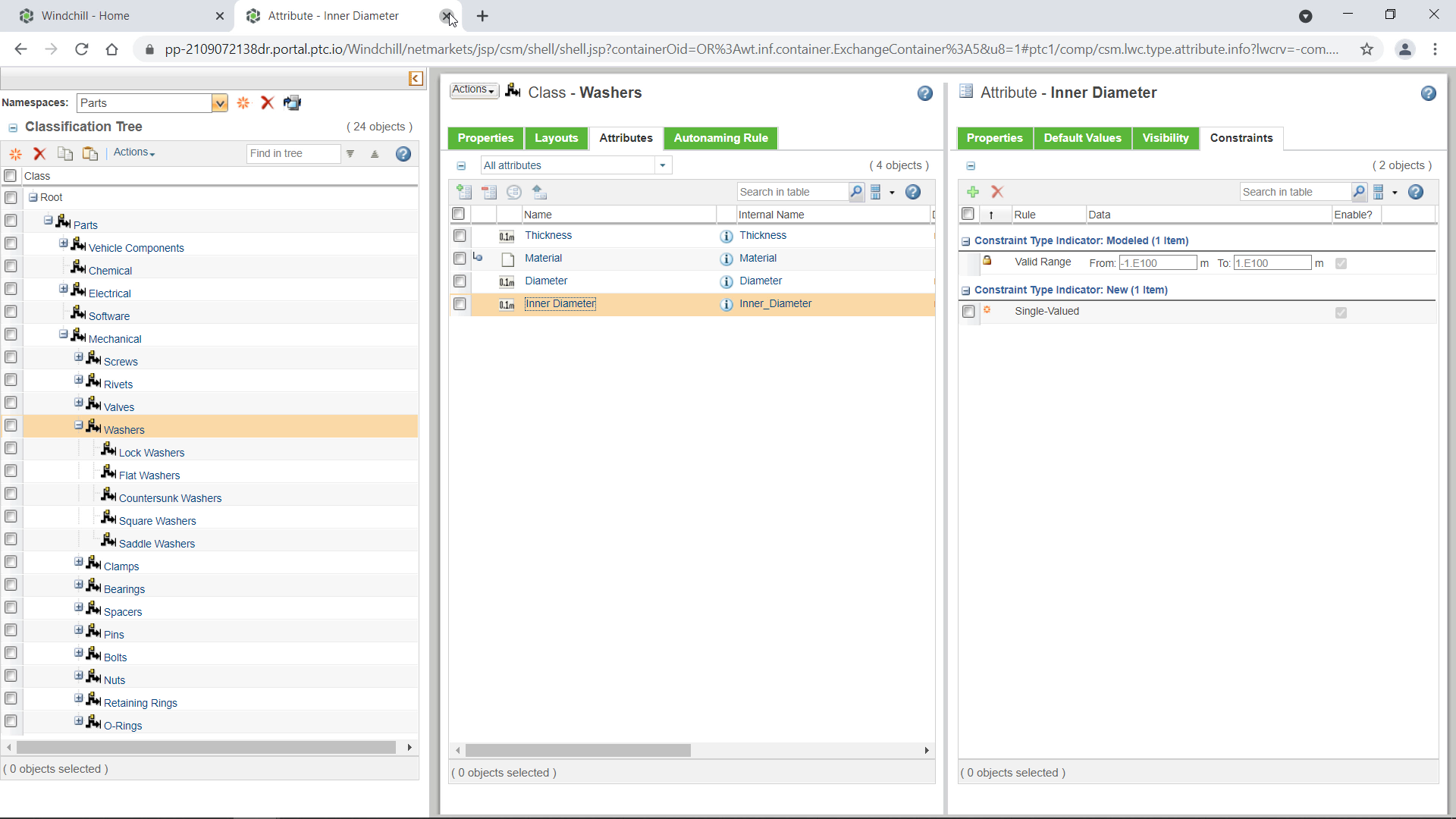The image size is (1456, 819).
Task: Create a new namespace with the star icon
Action: (243, 102)
